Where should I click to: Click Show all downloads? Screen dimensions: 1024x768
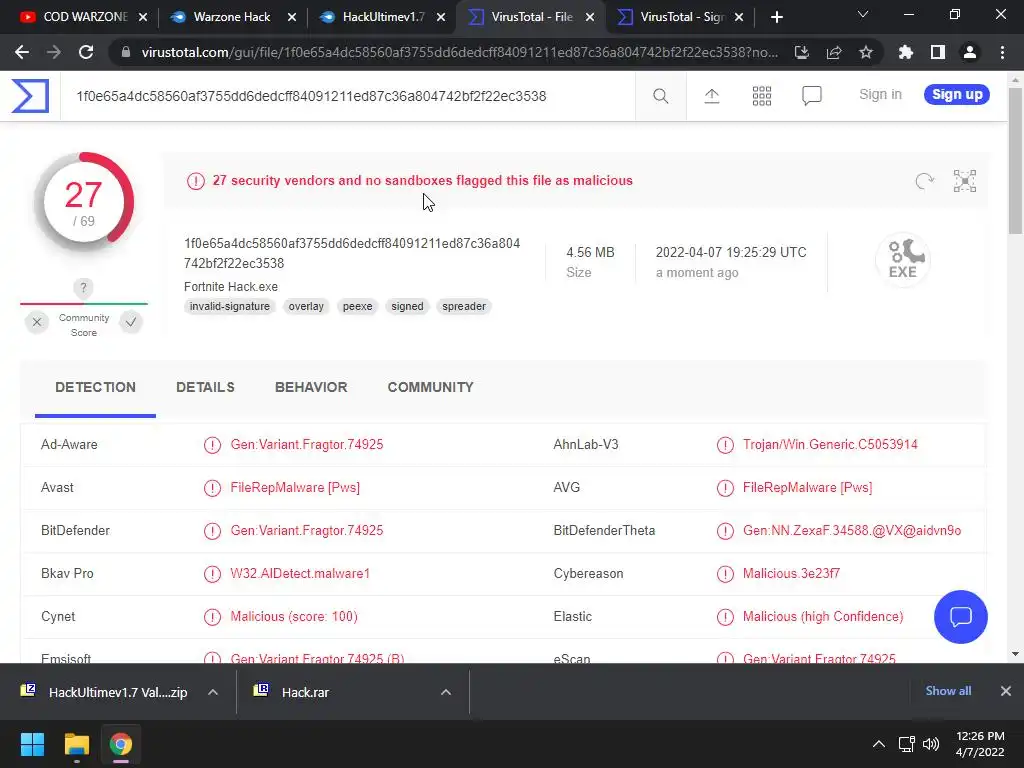[948, 691]
